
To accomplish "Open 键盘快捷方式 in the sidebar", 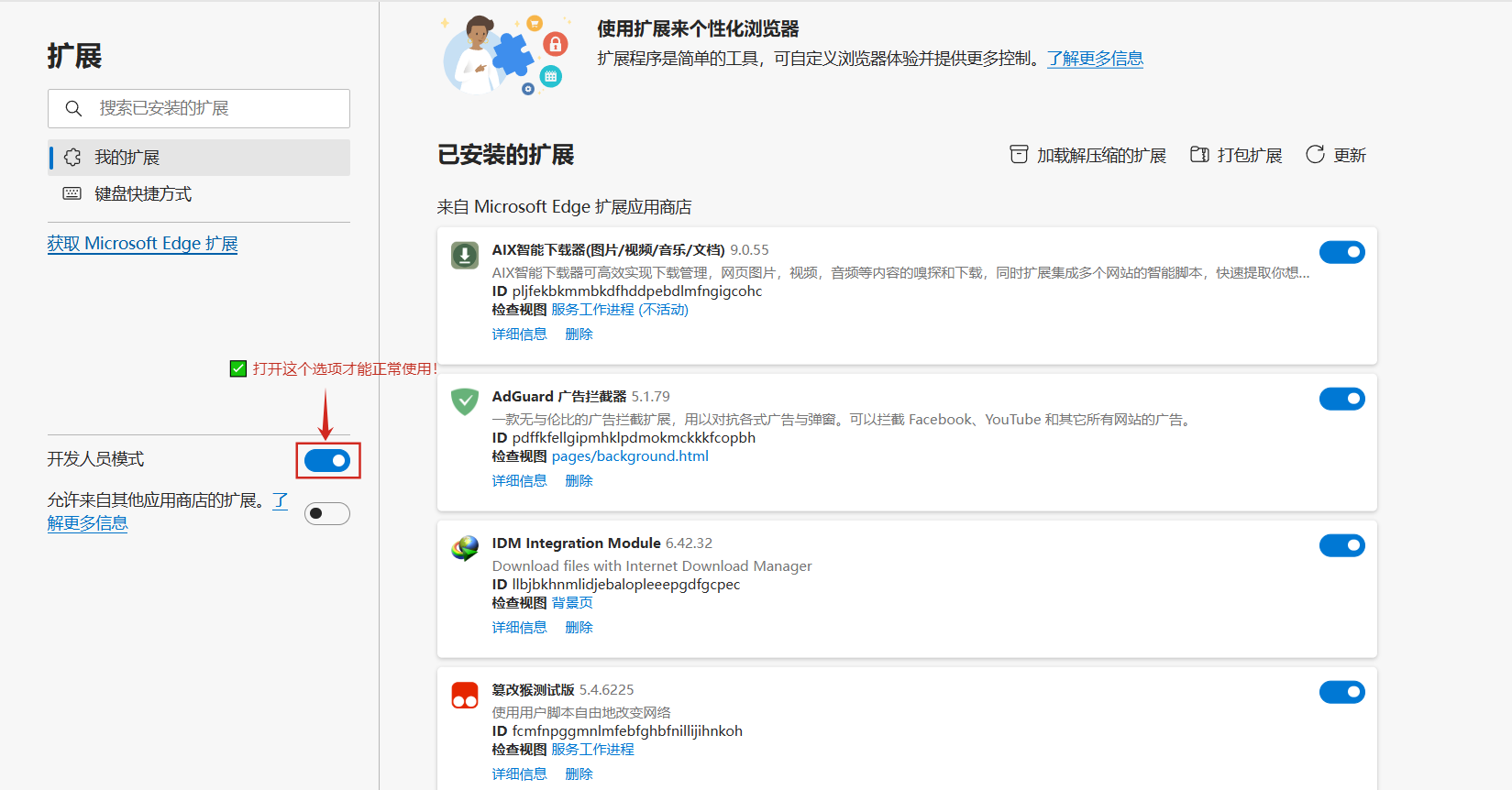I will click(x=143, y=194).
